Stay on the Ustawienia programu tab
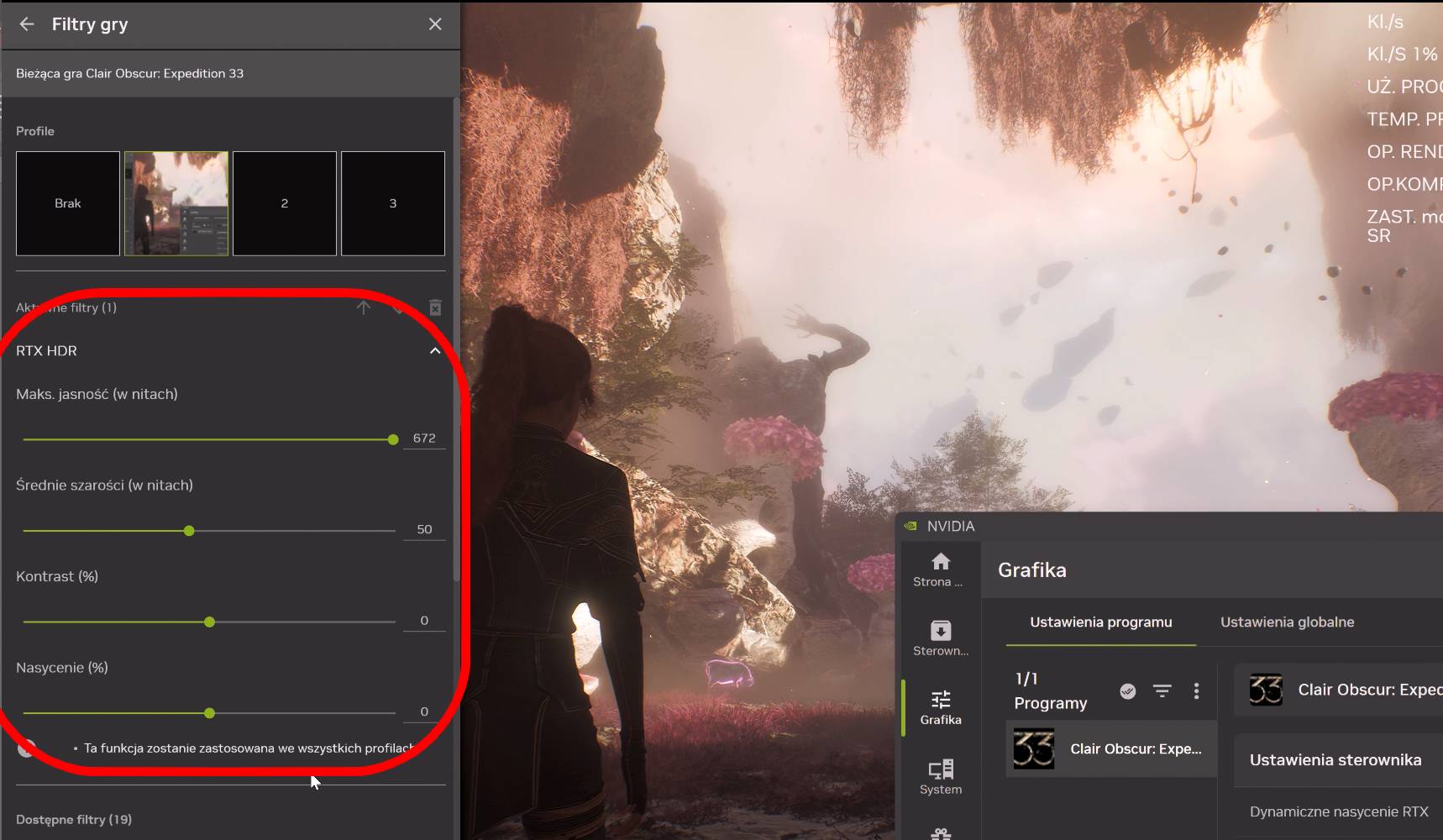Screen dimensions: 1443x840 coord(1101,622)
